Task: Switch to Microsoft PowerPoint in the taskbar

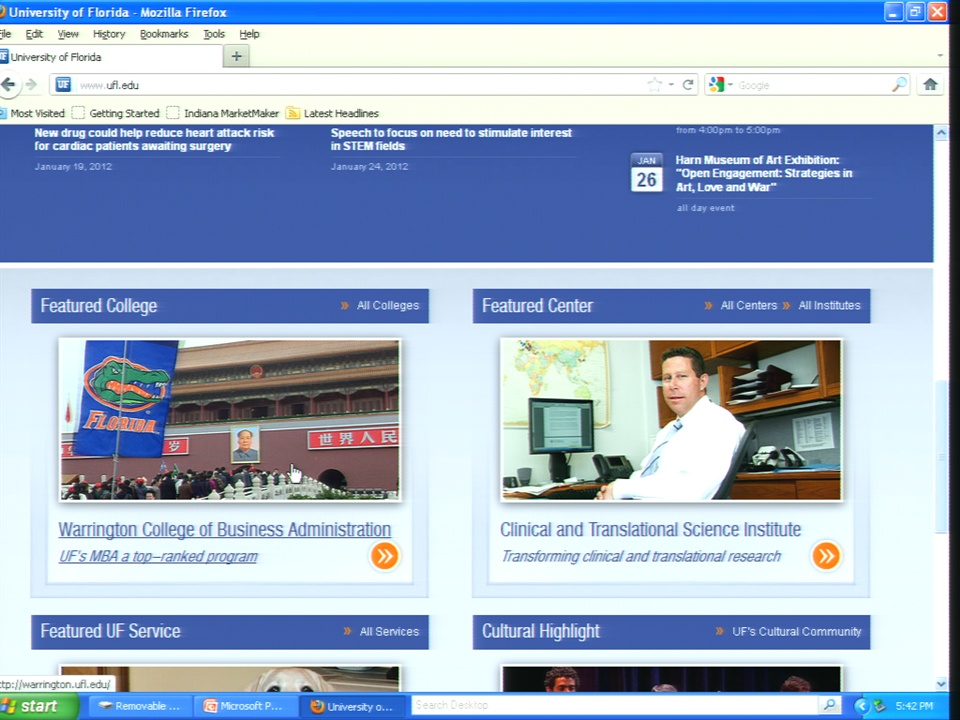Action: (x=246, y=706)
